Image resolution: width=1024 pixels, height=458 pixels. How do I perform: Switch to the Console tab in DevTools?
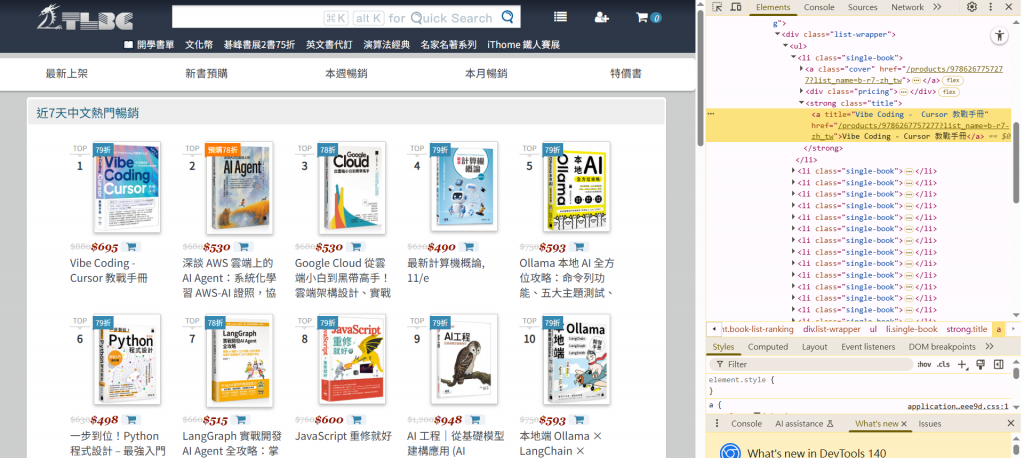(819, 7)
